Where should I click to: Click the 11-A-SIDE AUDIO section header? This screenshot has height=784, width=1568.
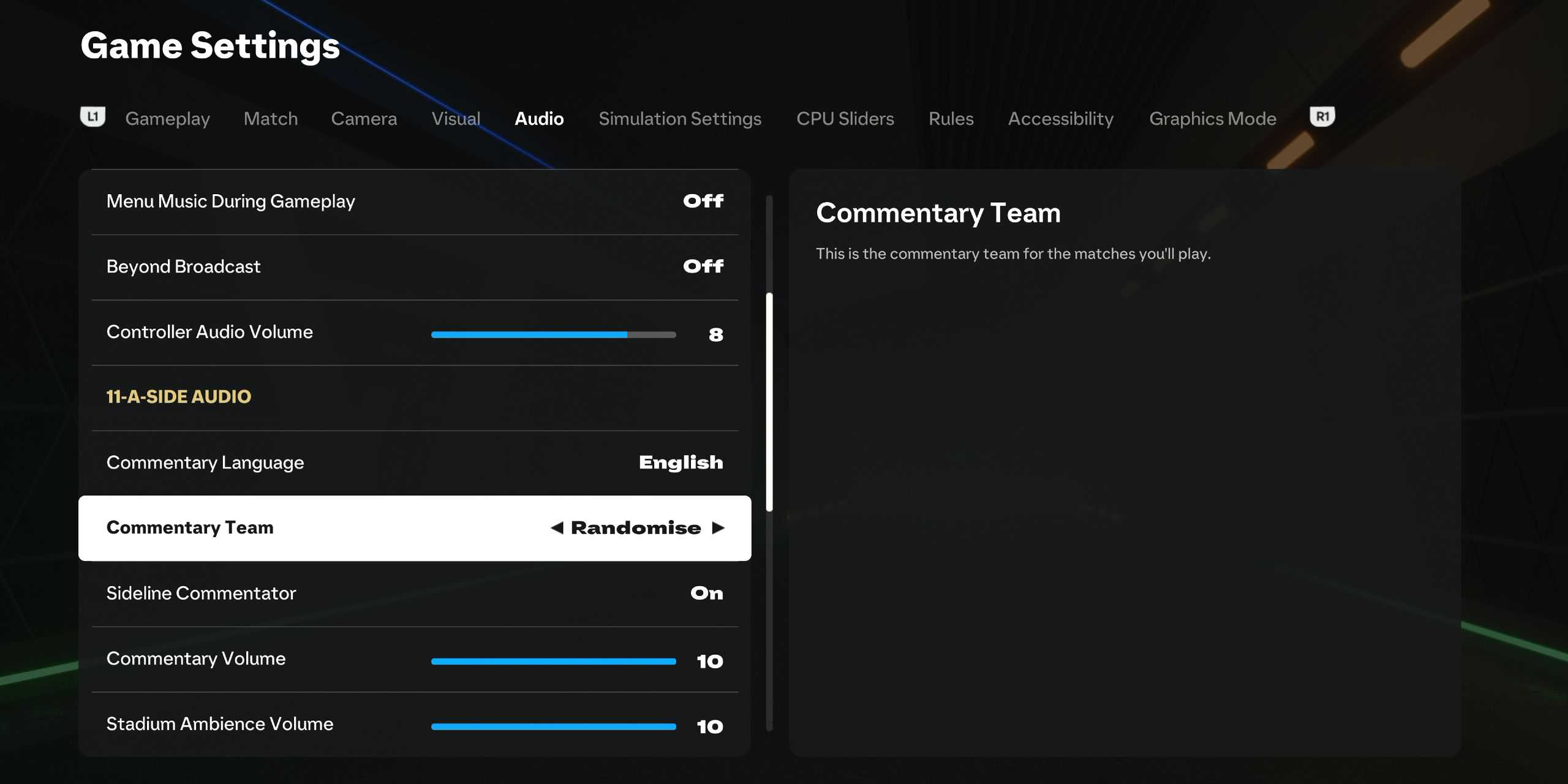179,397
